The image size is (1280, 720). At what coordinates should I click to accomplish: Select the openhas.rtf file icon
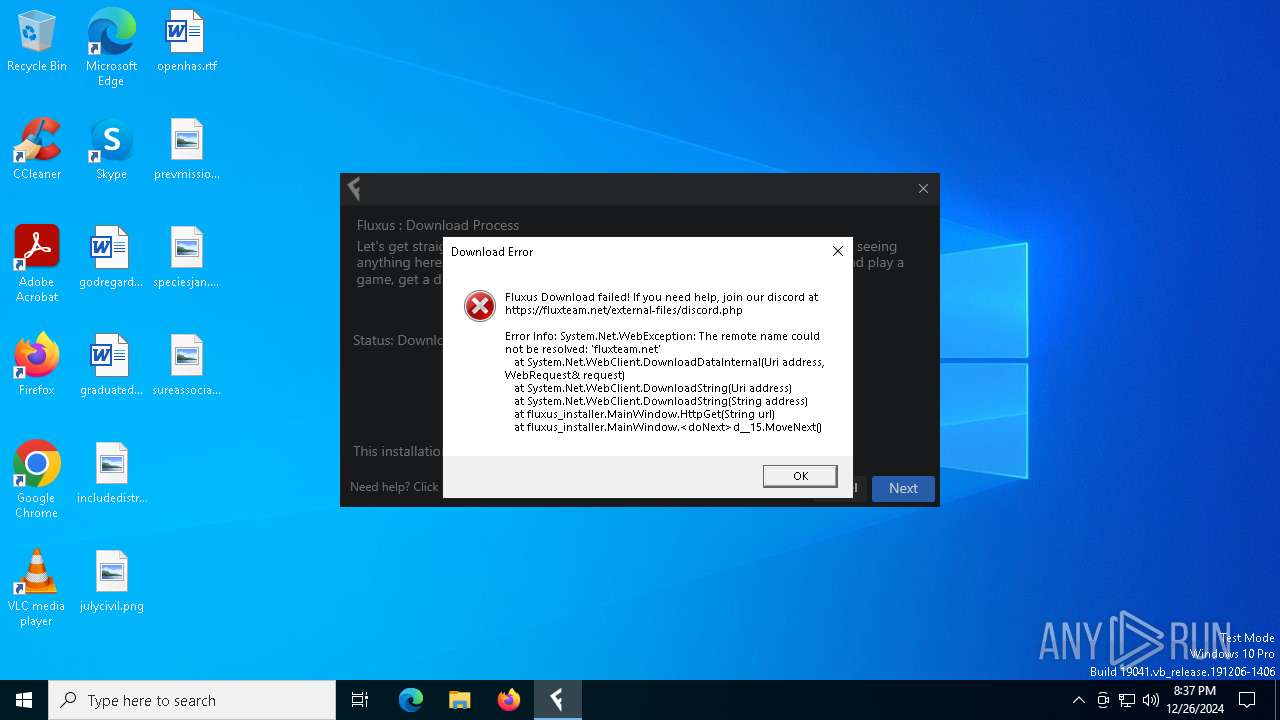point(186,42)
